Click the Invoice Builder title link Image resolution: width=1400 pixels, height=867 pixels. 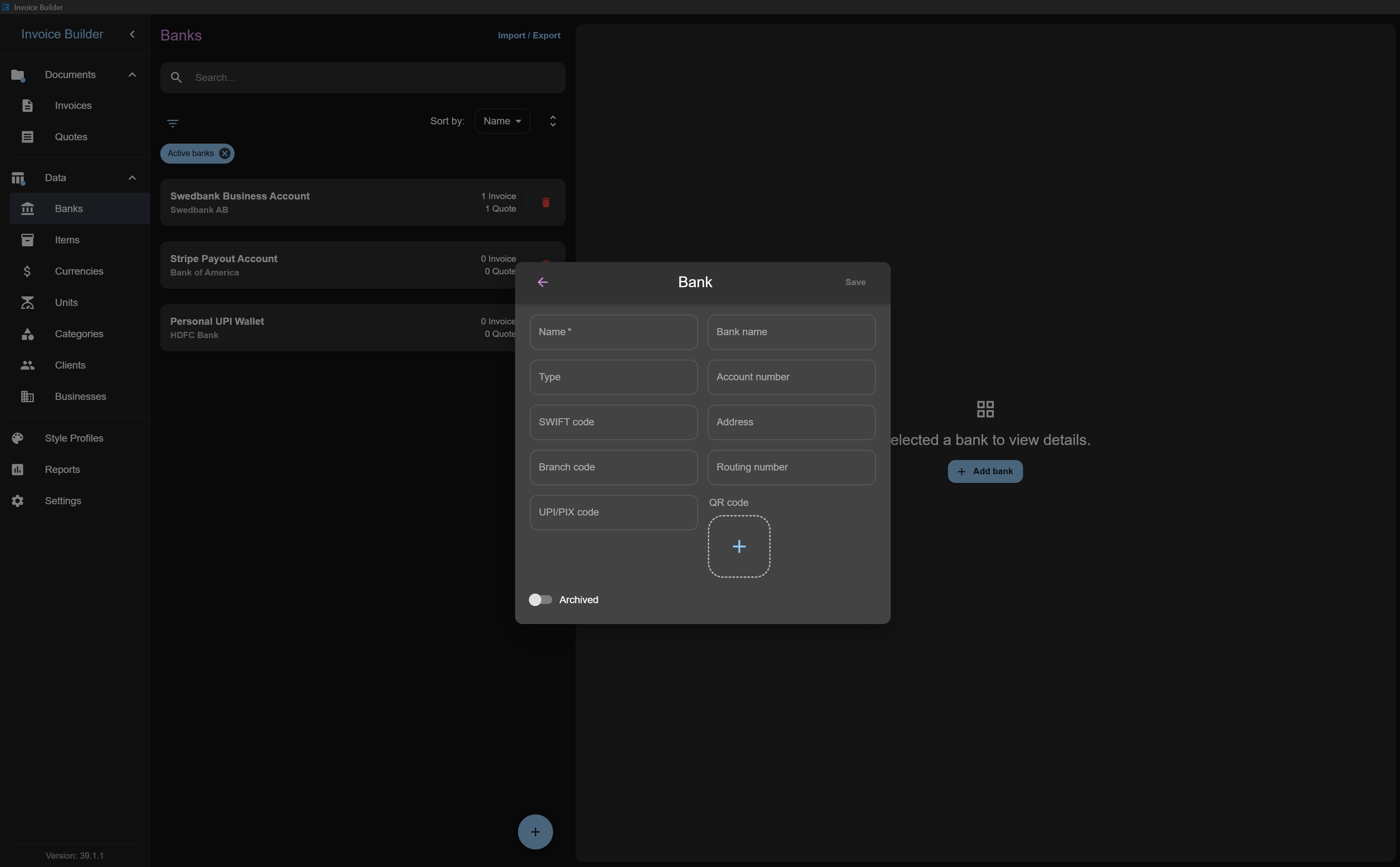[63, 34]
